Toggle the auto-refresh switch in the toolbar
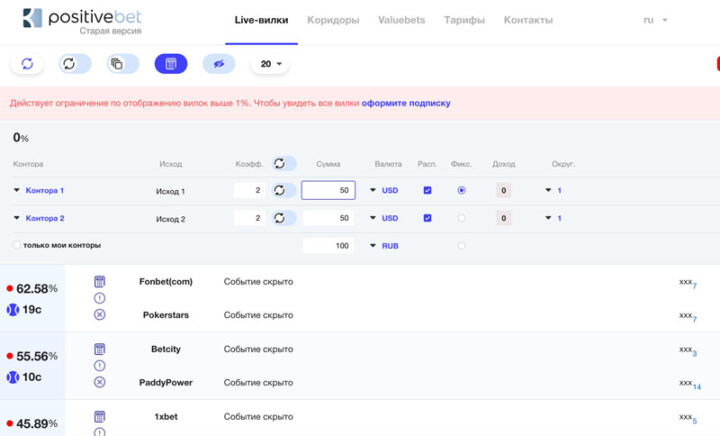This screenshot has width=720, height=436. (74, 64)
